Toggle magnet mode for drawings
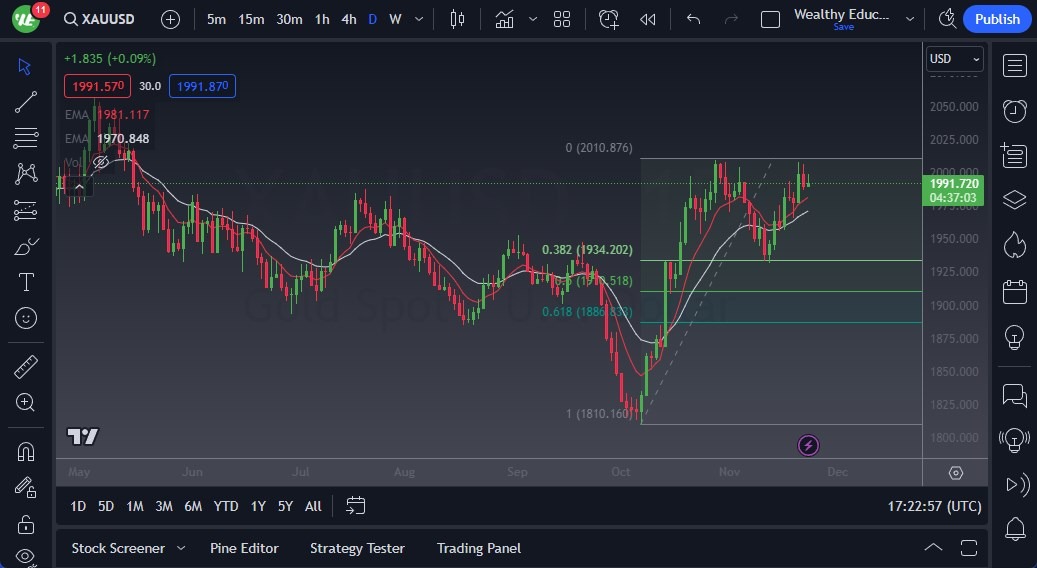This screenshot has height=568, width=1037. coord(26,451)
